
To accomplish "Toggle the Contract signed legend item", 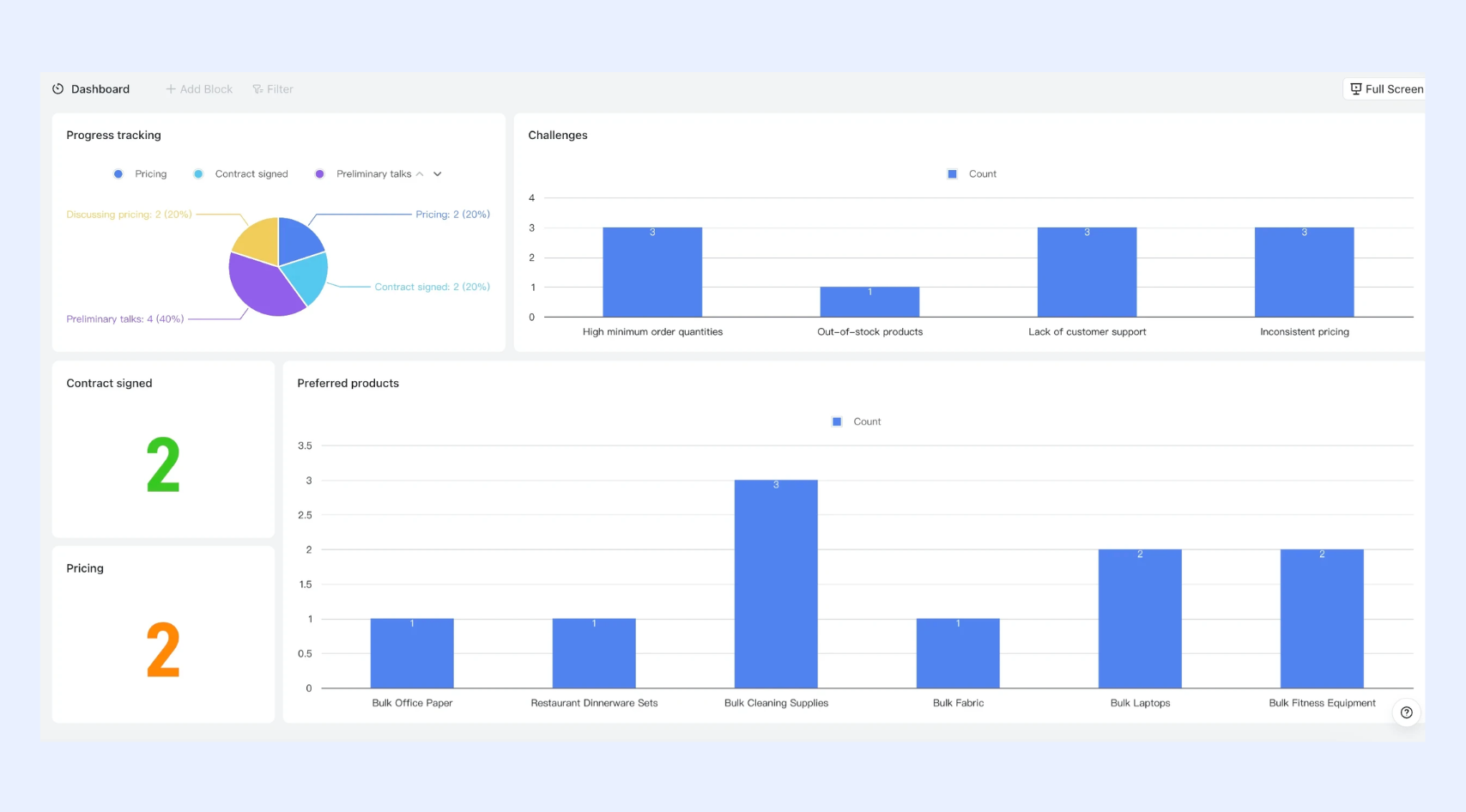I will pos(241,174).
